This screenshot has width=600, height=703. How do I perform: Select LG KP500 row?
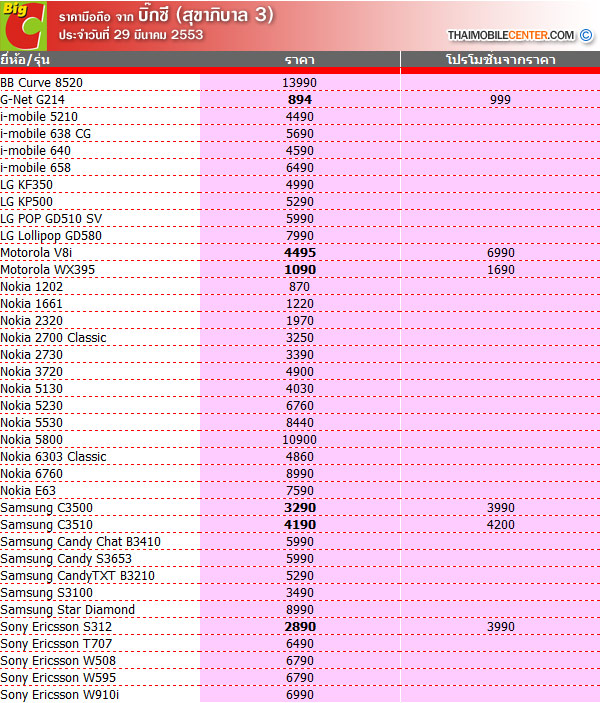click(26, 202)
